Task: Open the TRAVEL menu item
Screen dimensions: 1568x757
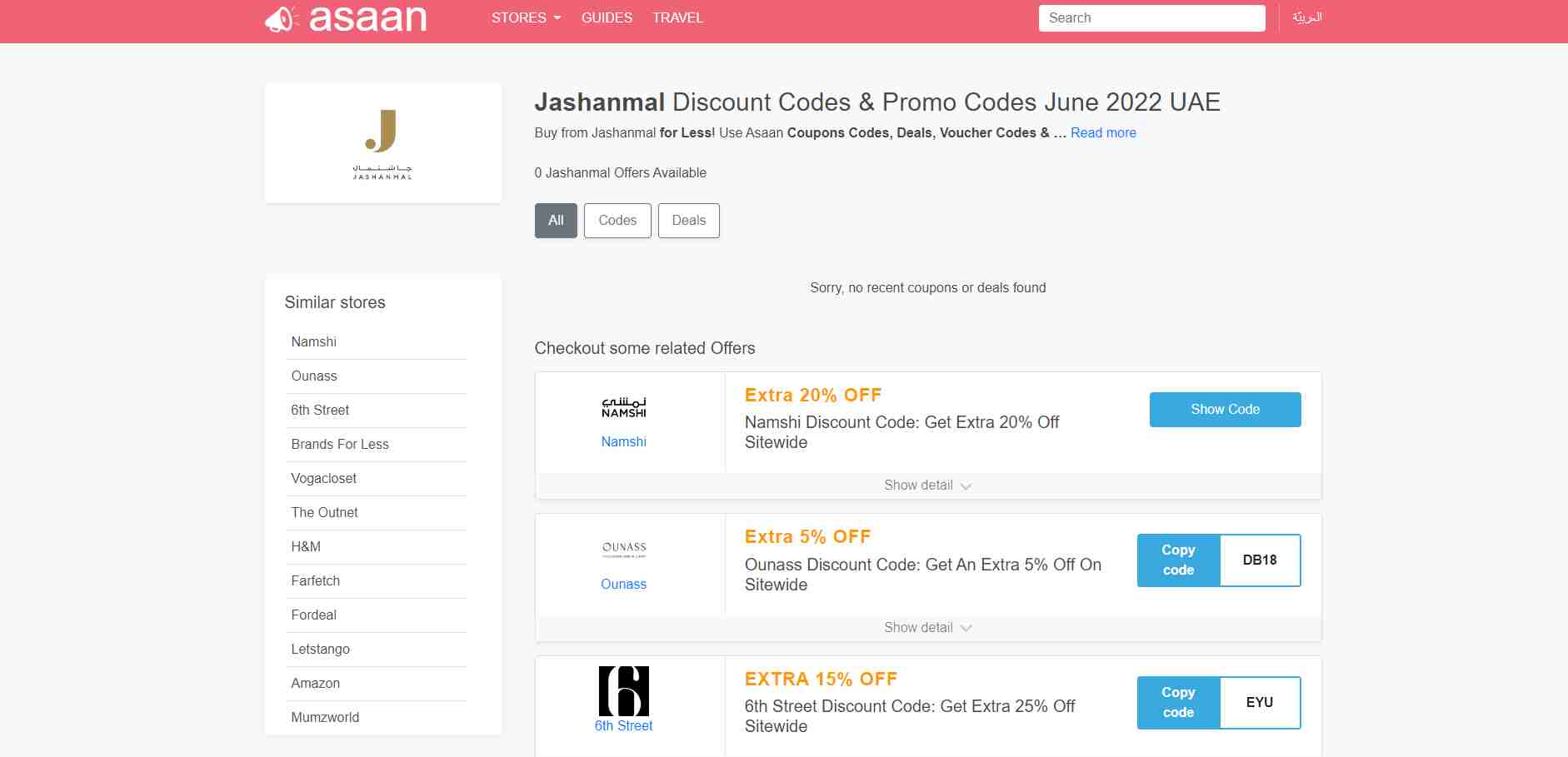Action: click(x=677, y=17)
